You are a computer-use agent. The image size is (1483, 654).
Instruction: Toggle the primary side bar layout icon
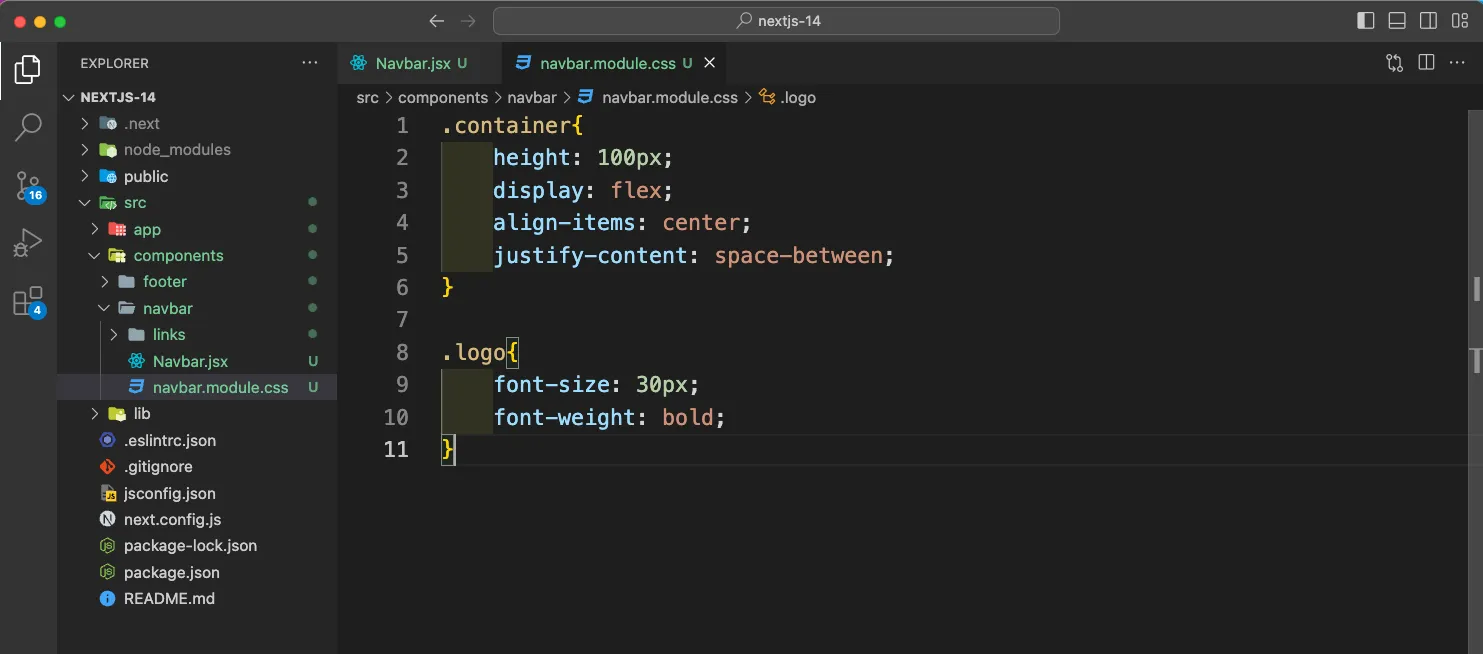pos(1365,20)
